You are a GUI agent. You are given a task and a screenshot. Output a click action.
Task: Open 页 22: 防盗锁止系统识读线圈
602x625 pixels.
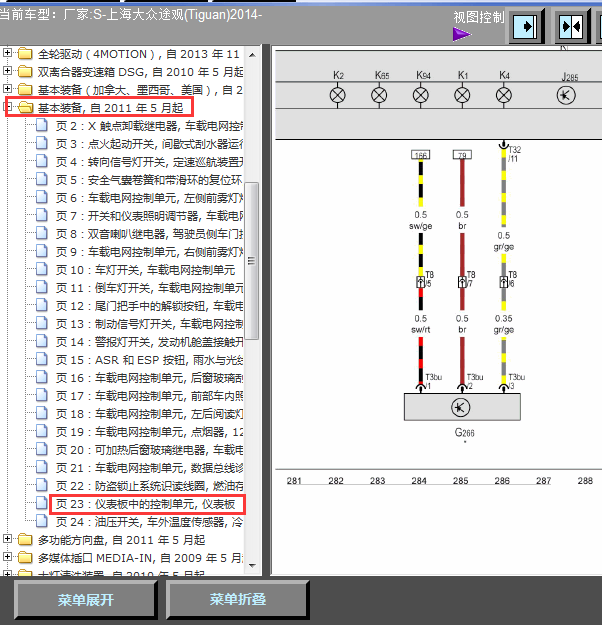(150, 486)
